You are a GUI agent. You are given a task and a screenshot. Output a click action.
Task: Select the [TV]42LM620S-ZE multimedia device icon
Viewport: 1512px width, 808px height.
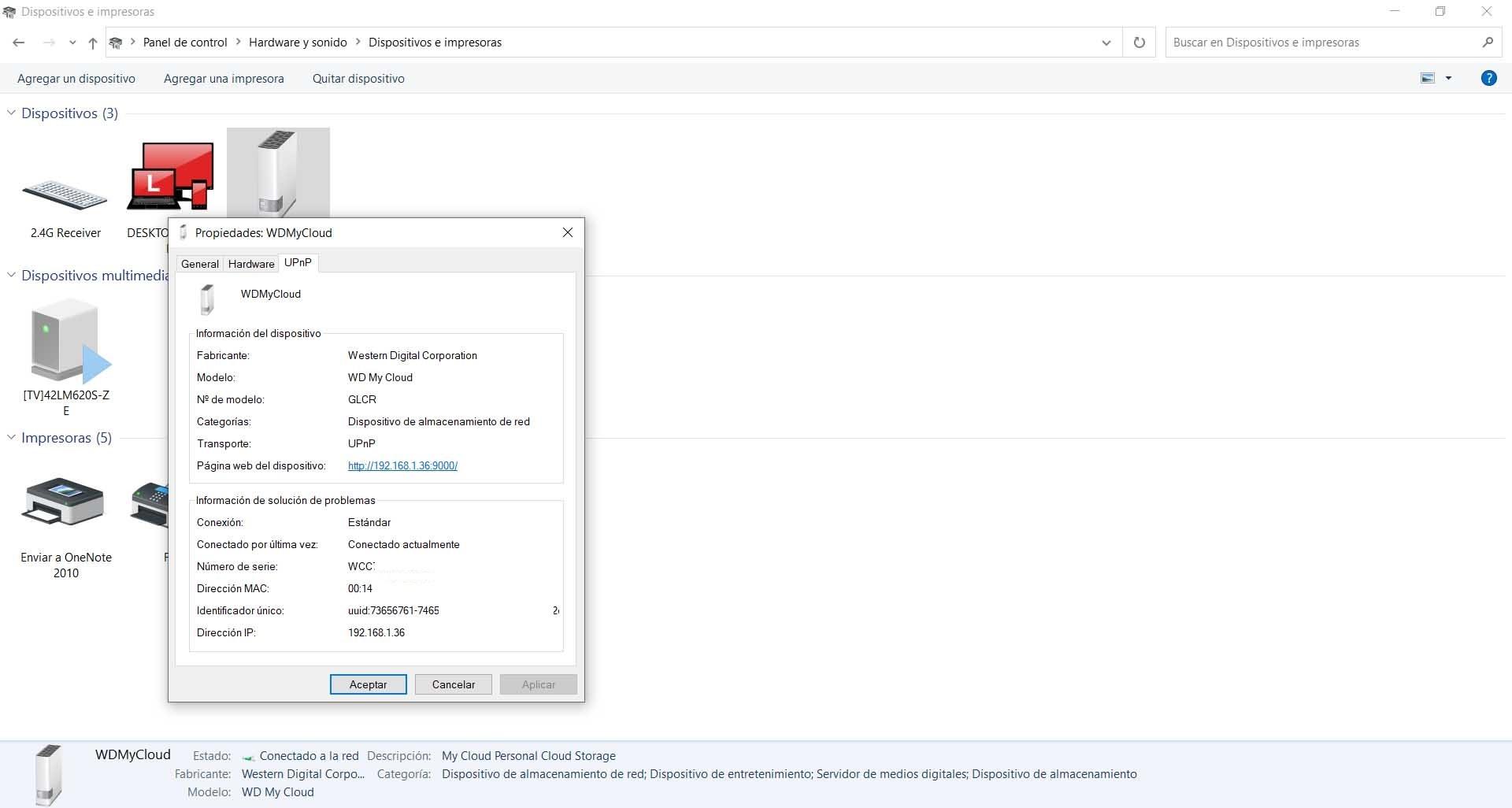(x=69, y=341)
